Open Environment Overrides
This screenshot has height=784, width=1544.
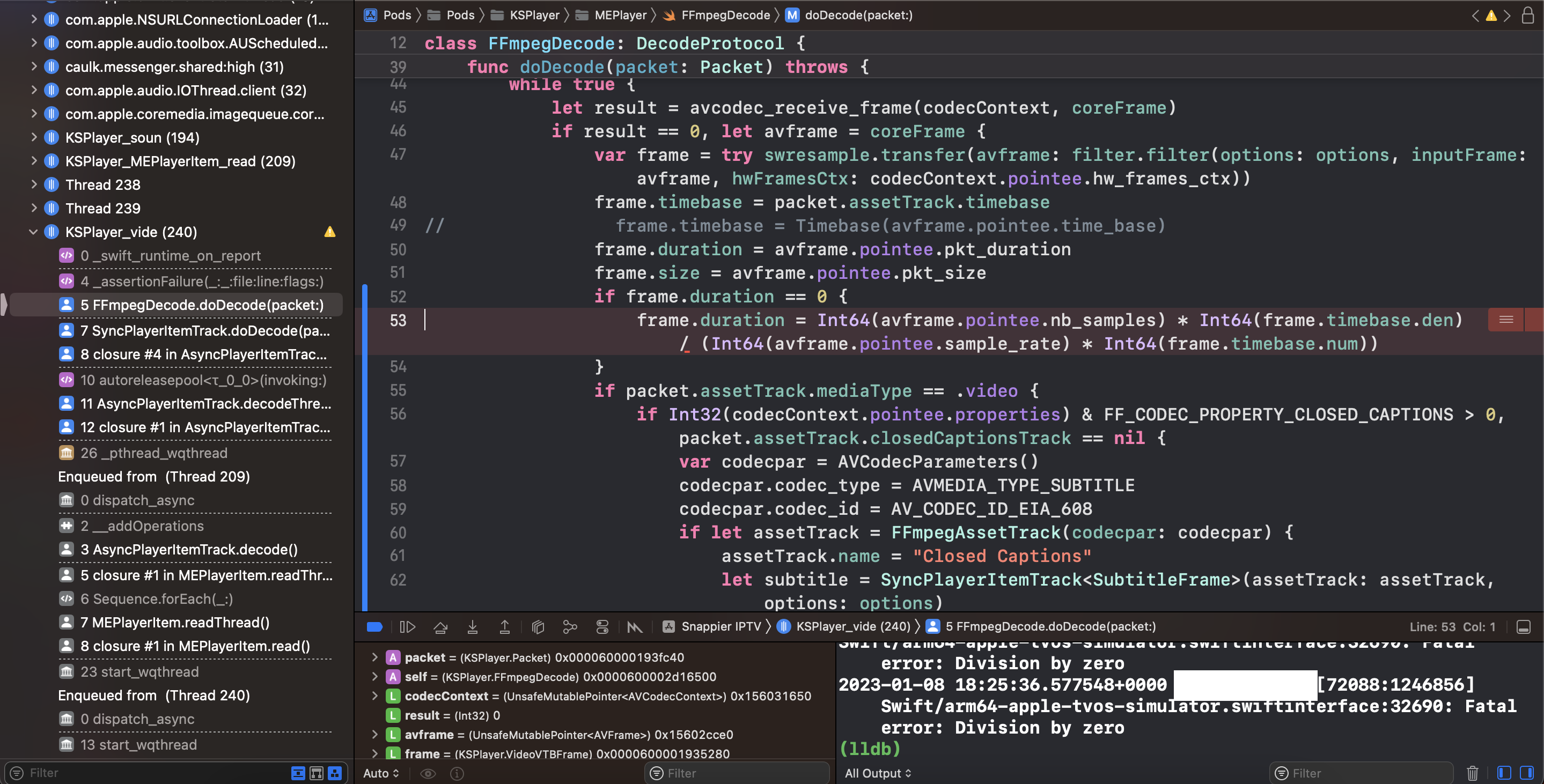602,626
